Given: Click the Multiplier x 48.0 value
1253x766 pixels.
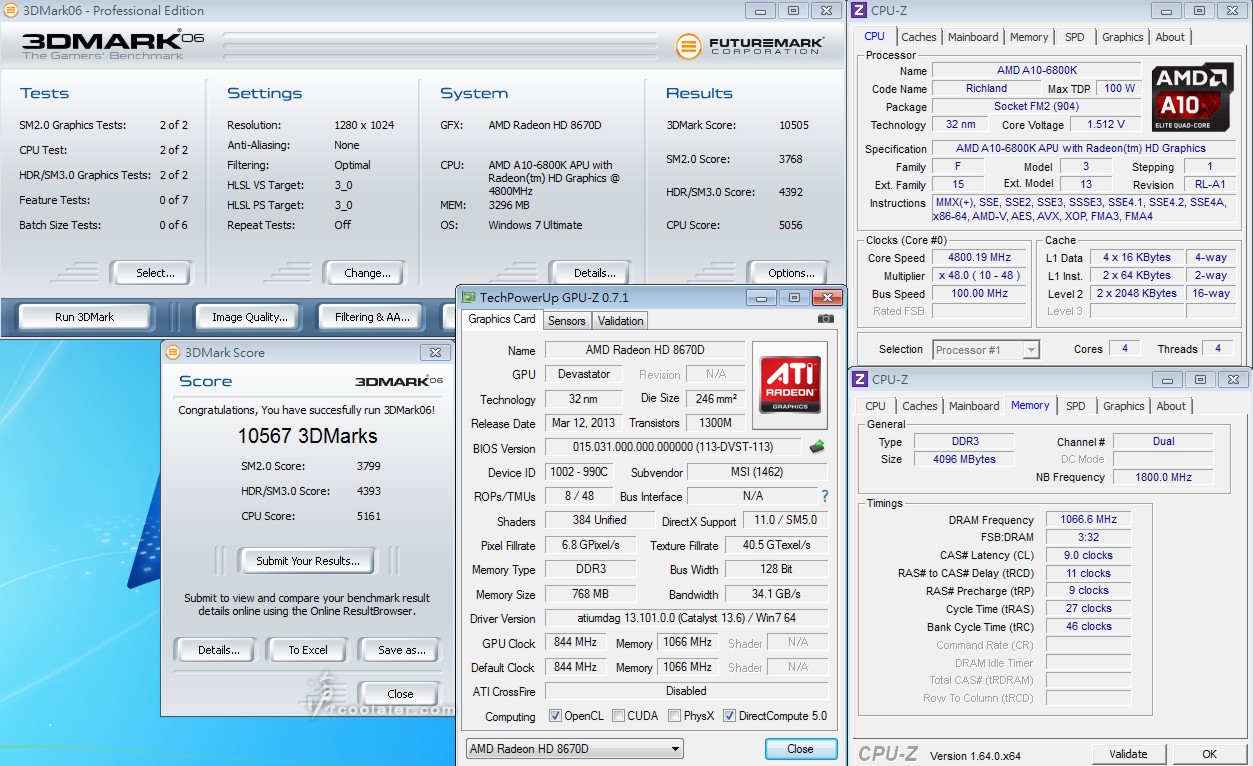Looking at the screenshot, I should coord(979,275).
